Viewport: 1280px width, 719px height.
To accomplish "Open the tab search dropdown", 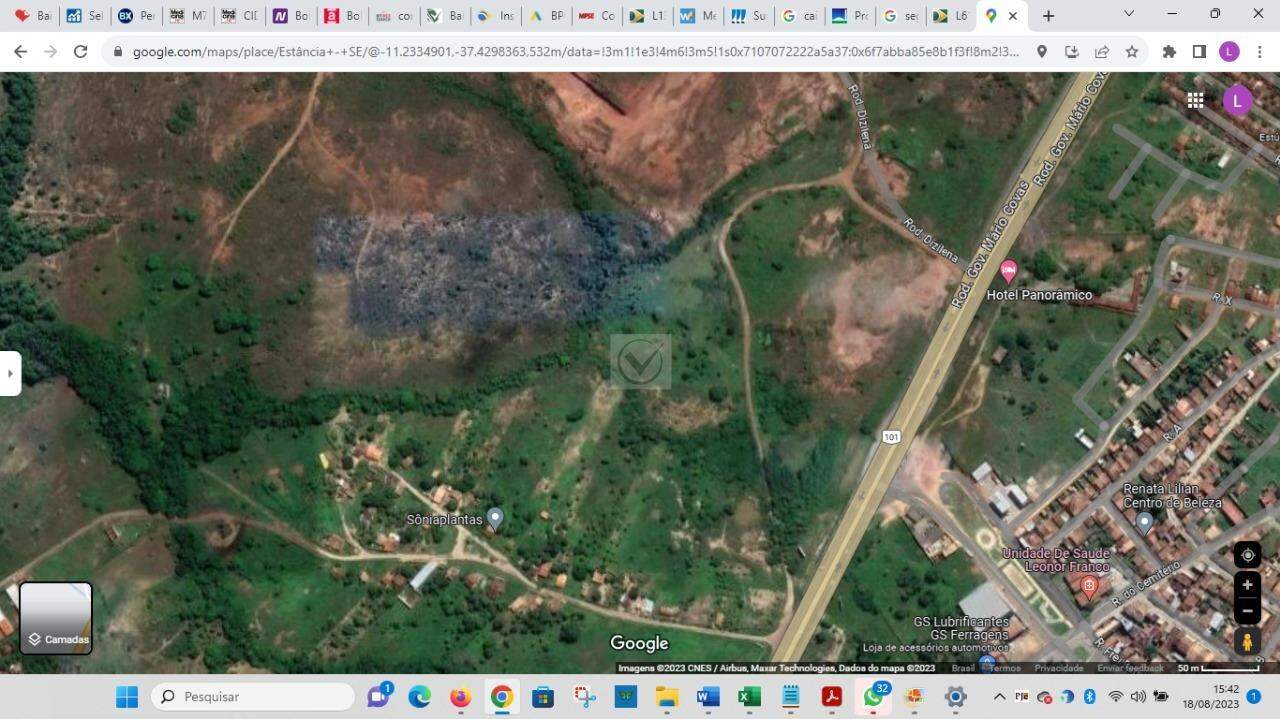I will tap(1129, 15).
